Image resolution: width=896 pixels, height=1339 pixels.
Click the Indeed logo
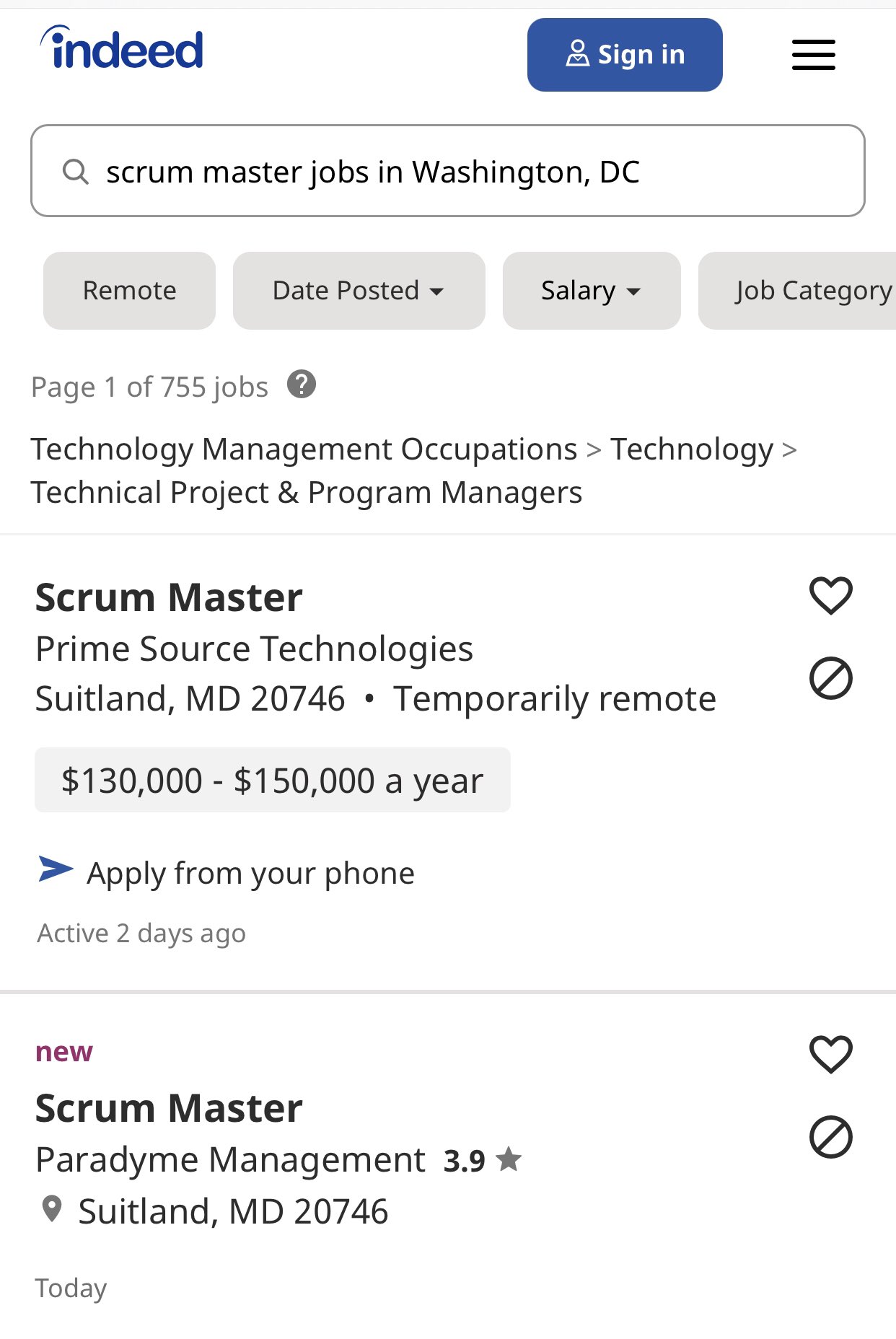coord(121,48)
